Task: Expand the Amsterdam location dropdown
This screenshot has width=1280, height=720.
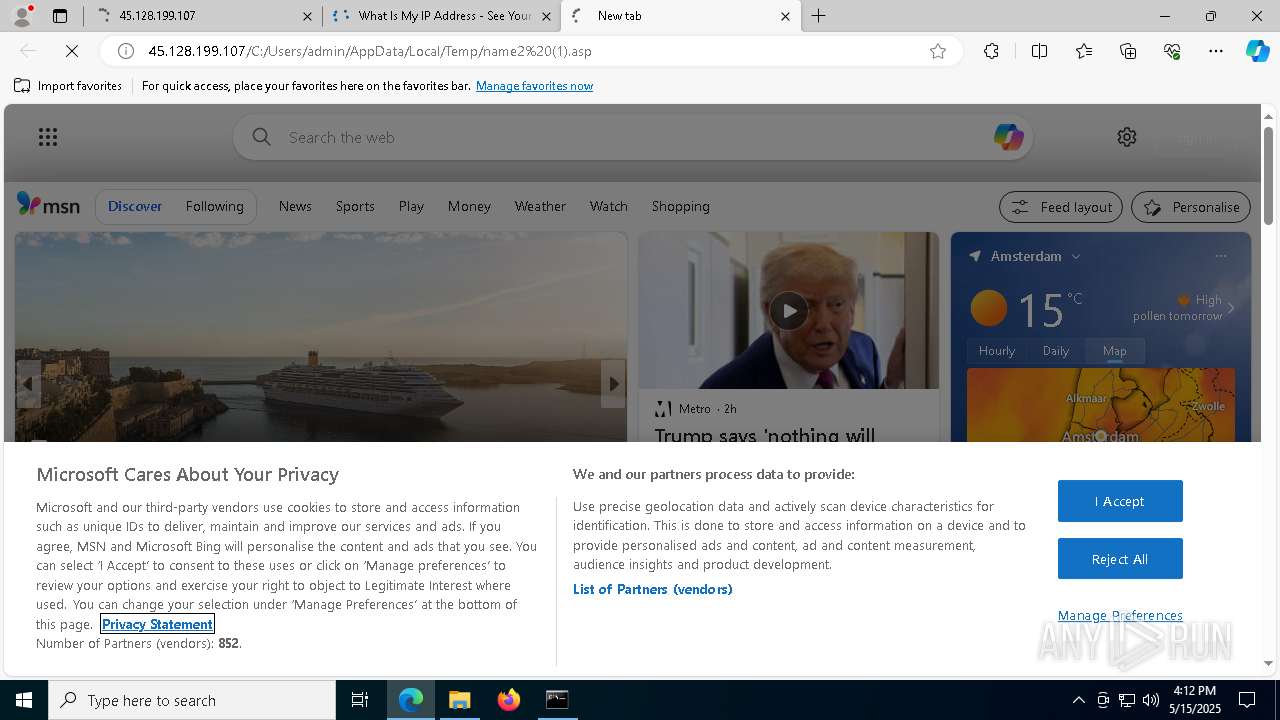Action: pyautogui.click(x=1076, y=257)
